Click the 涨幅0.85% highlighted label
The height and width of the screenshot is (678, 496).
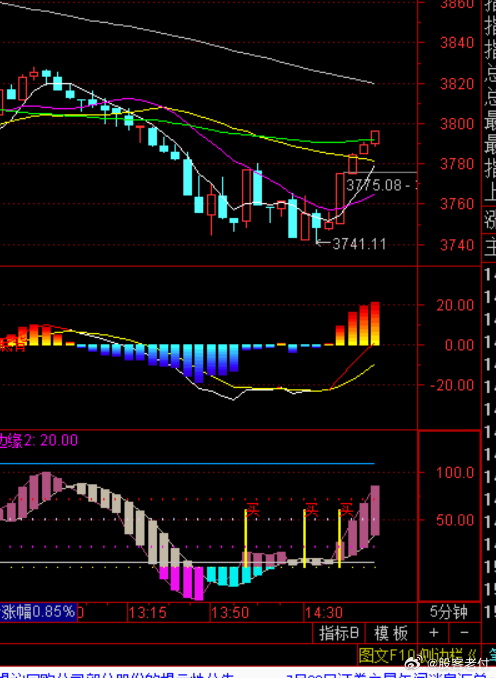[x=38, y=612]
